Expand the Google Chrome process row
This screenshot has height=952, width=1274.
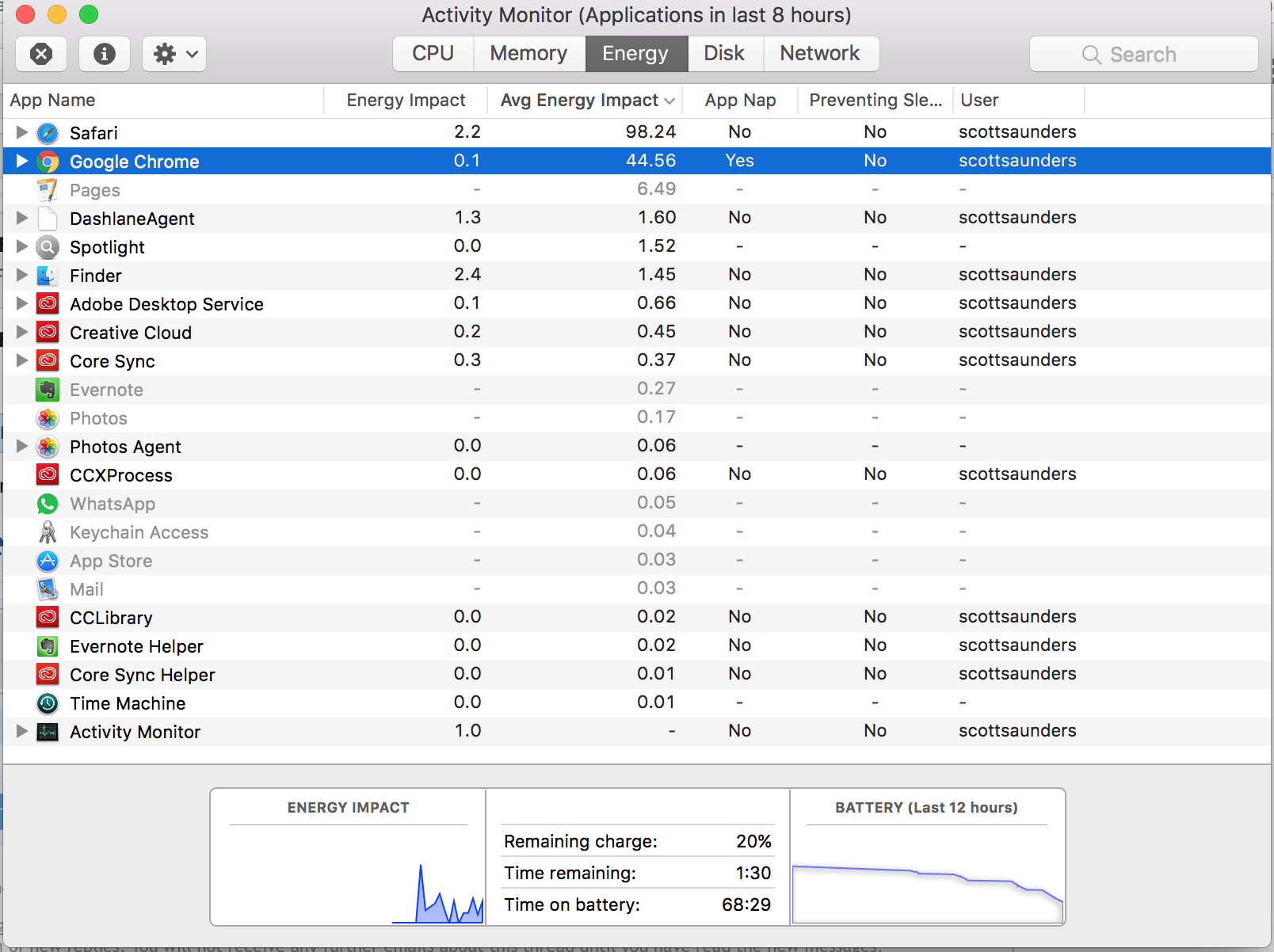22,161
